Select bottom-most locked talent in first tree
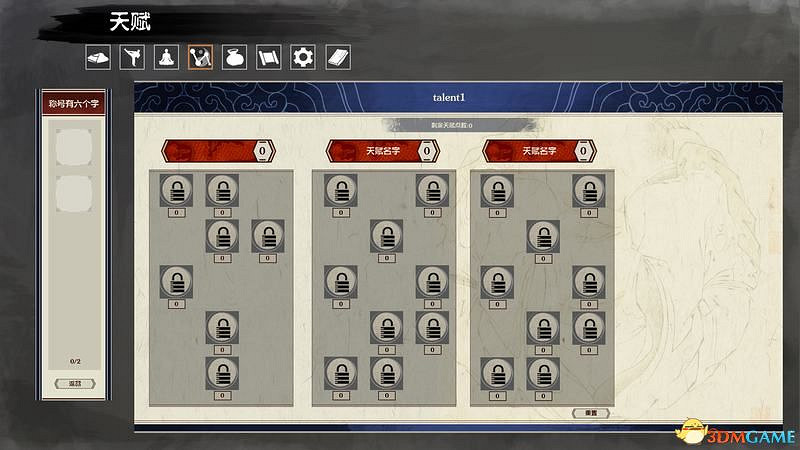This screenshot has height=450, width=800. [222, 373]
